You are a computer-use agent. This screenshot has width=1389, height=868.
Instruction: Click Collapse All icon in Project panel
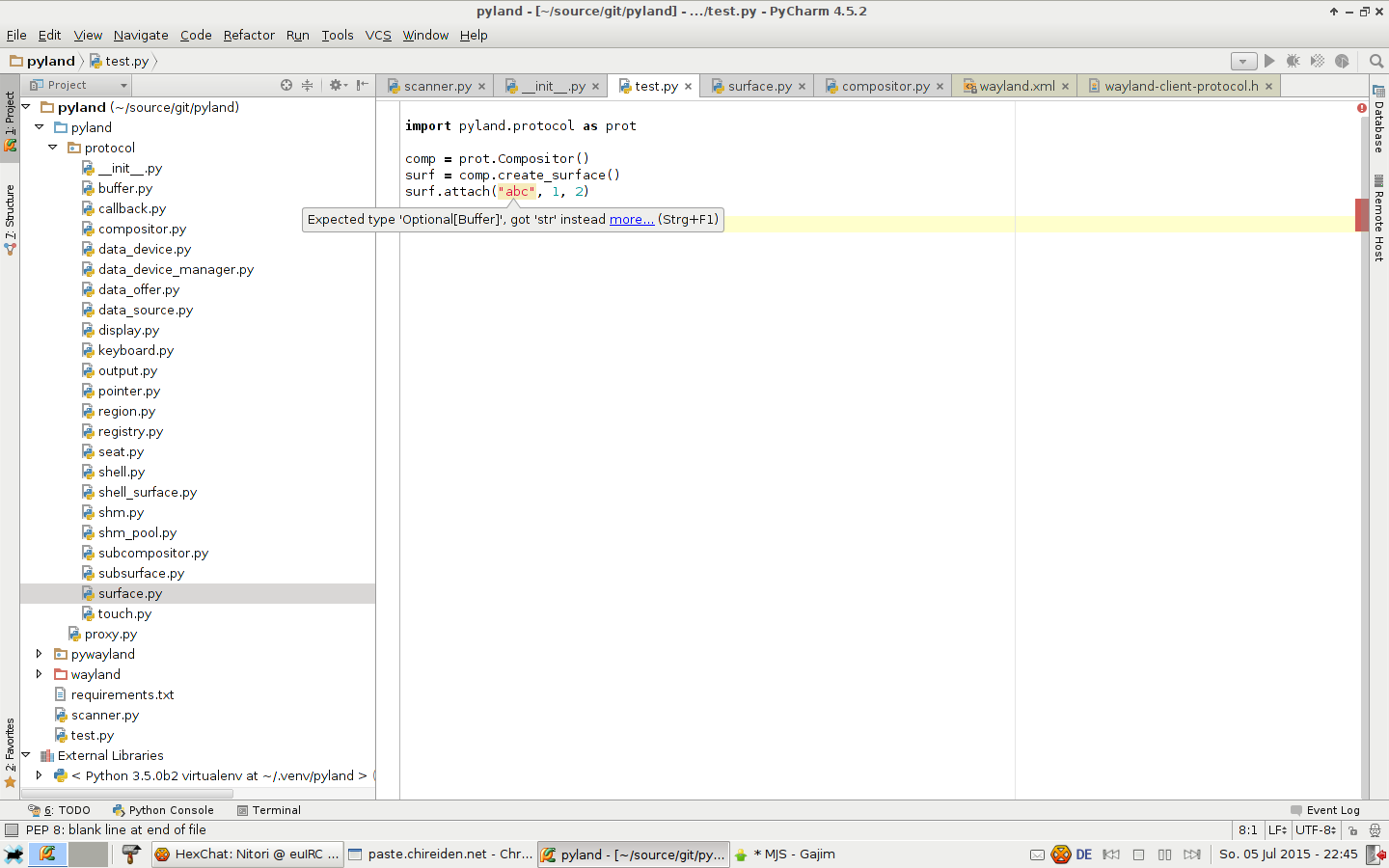(308, 85)
